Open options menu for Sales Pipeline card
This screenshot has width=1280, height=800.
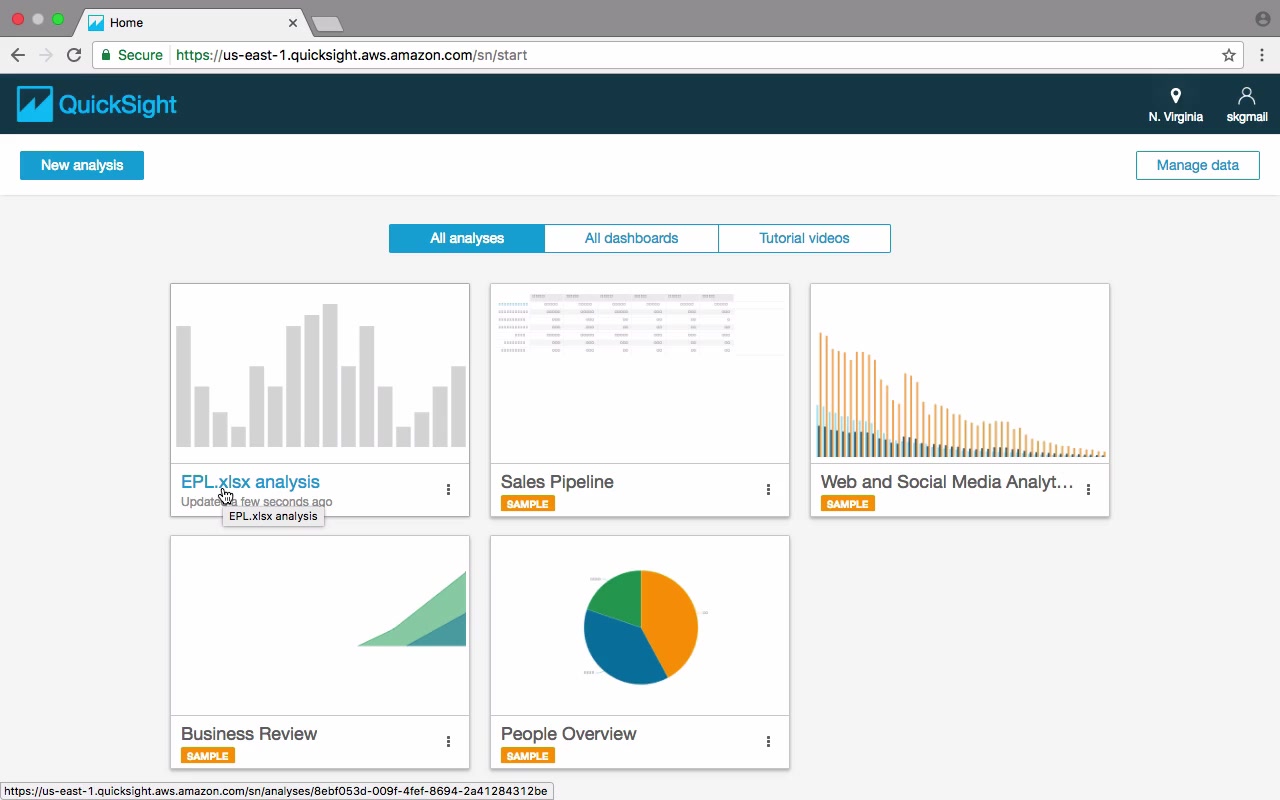(768, 489)
